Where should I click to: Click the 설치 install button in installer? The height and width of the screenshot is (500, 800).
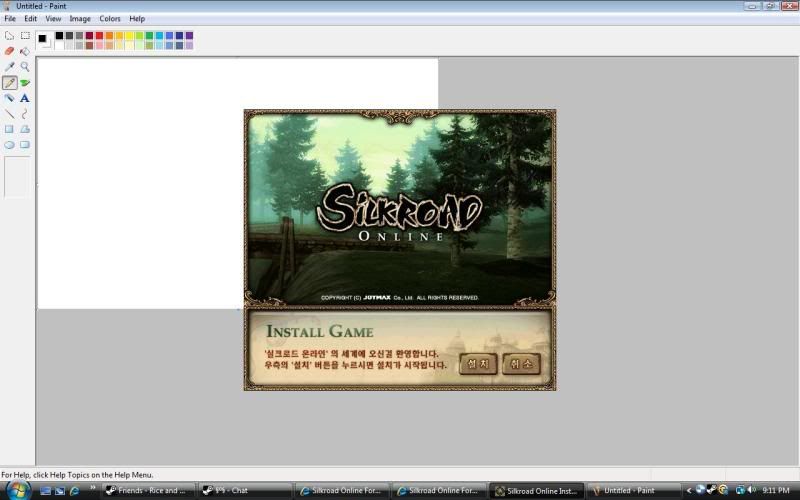(x=478, y=364)
